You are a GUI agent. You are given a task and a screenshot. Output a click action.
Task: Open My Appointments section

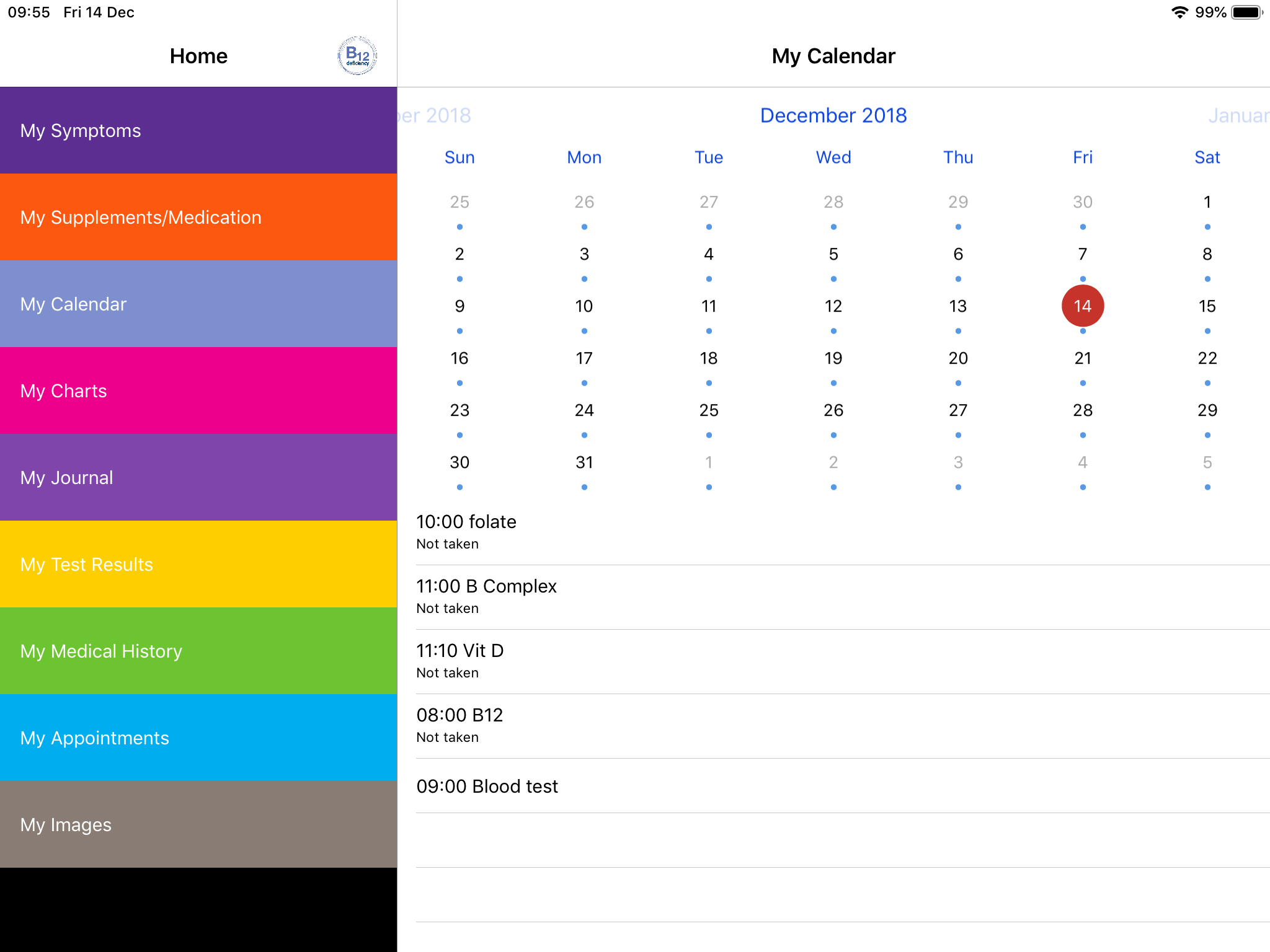tap(198, 738)
